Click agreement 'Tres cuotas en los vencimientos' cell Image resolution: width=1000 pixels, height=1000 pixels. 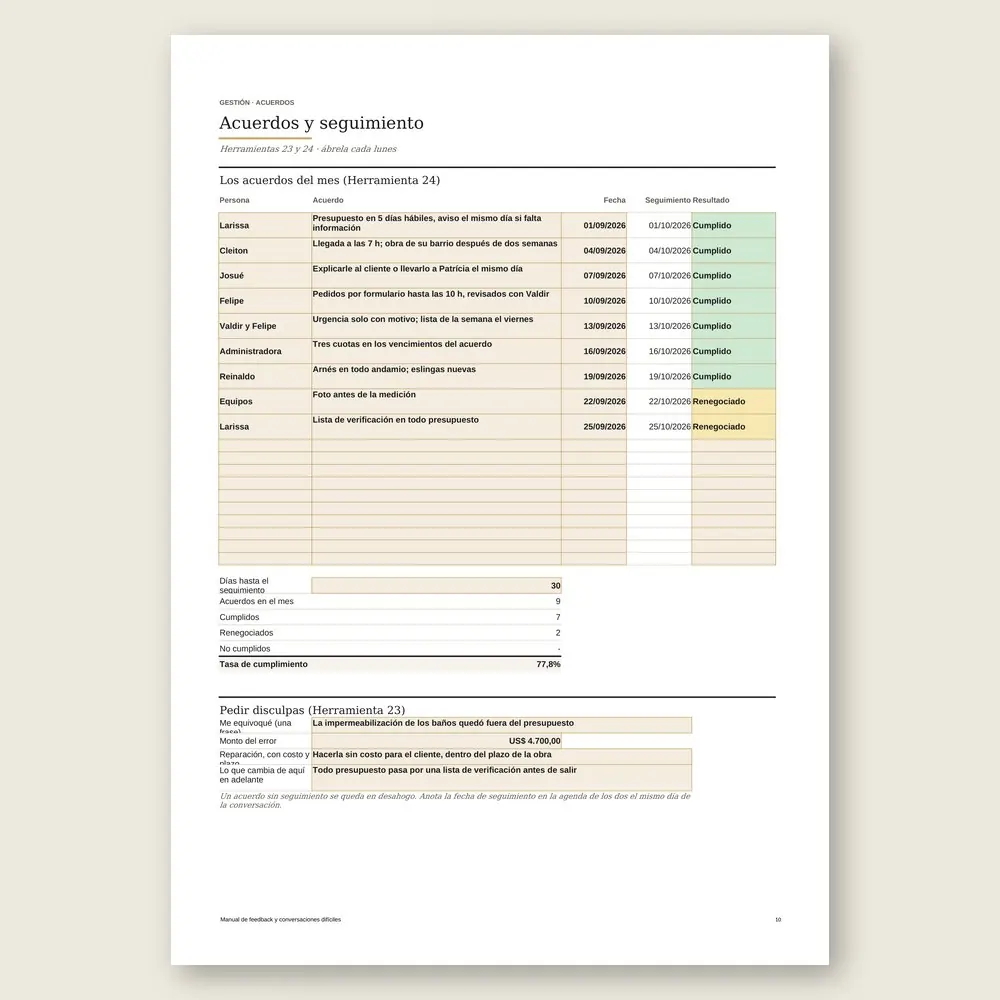[436, 351]
